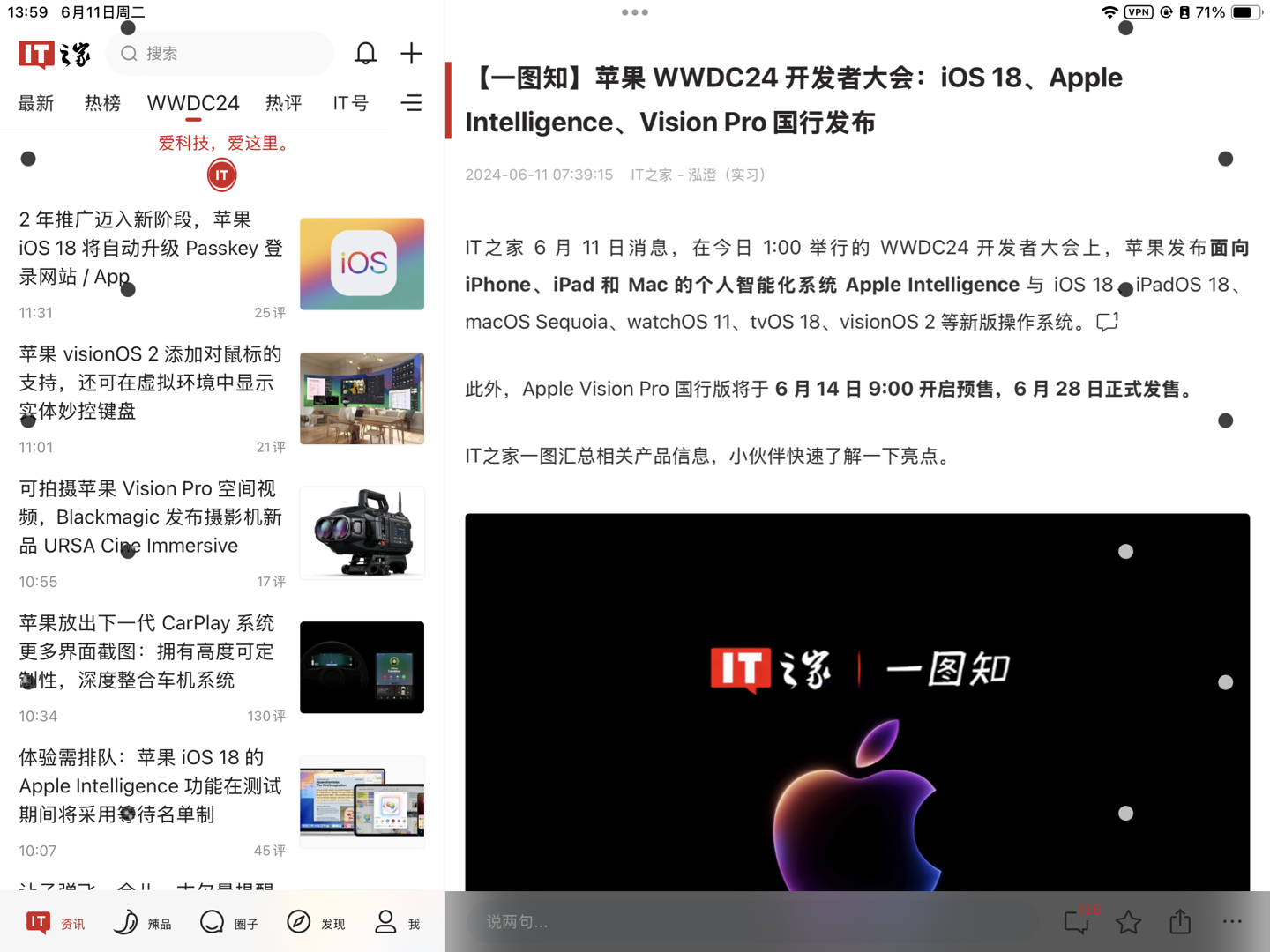Open more options via the ellipsis icon
Image resolution: width=1270 pixels, height=952 pixels.
click(x=1232, y=922)
